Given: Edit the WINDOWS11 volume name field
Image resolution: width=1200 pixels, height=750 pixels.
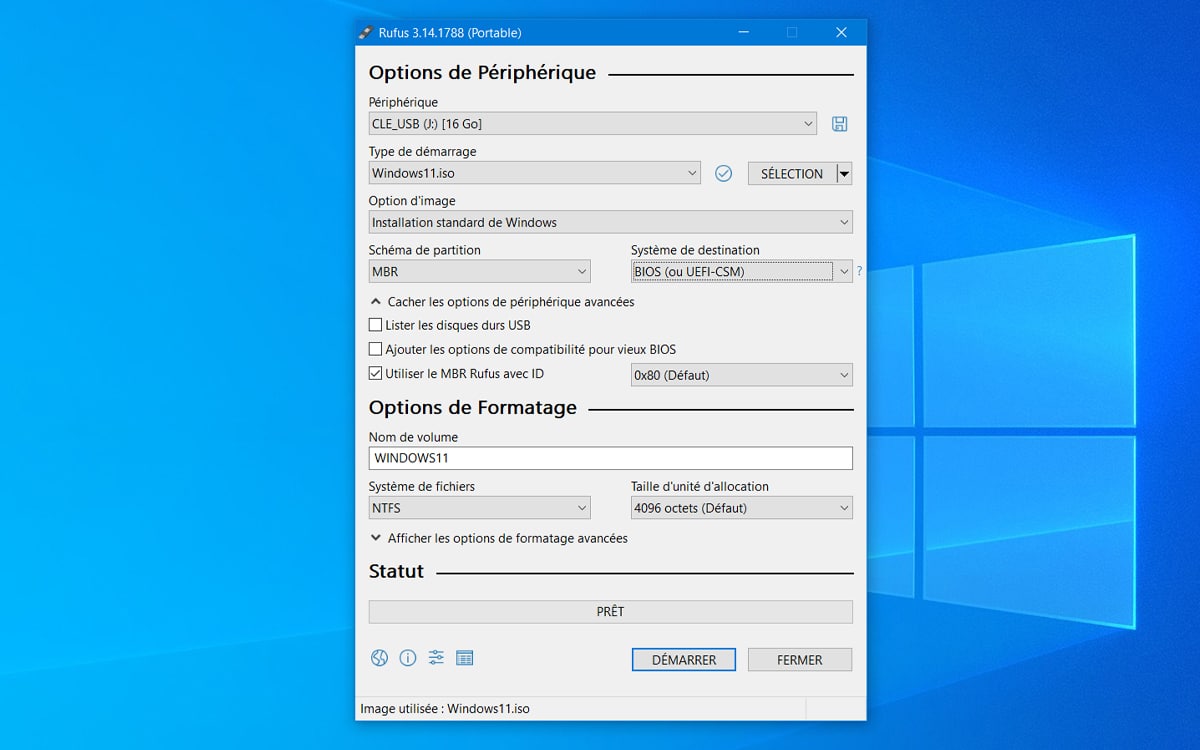Looking at the screenshot, I should coord(610,457).
